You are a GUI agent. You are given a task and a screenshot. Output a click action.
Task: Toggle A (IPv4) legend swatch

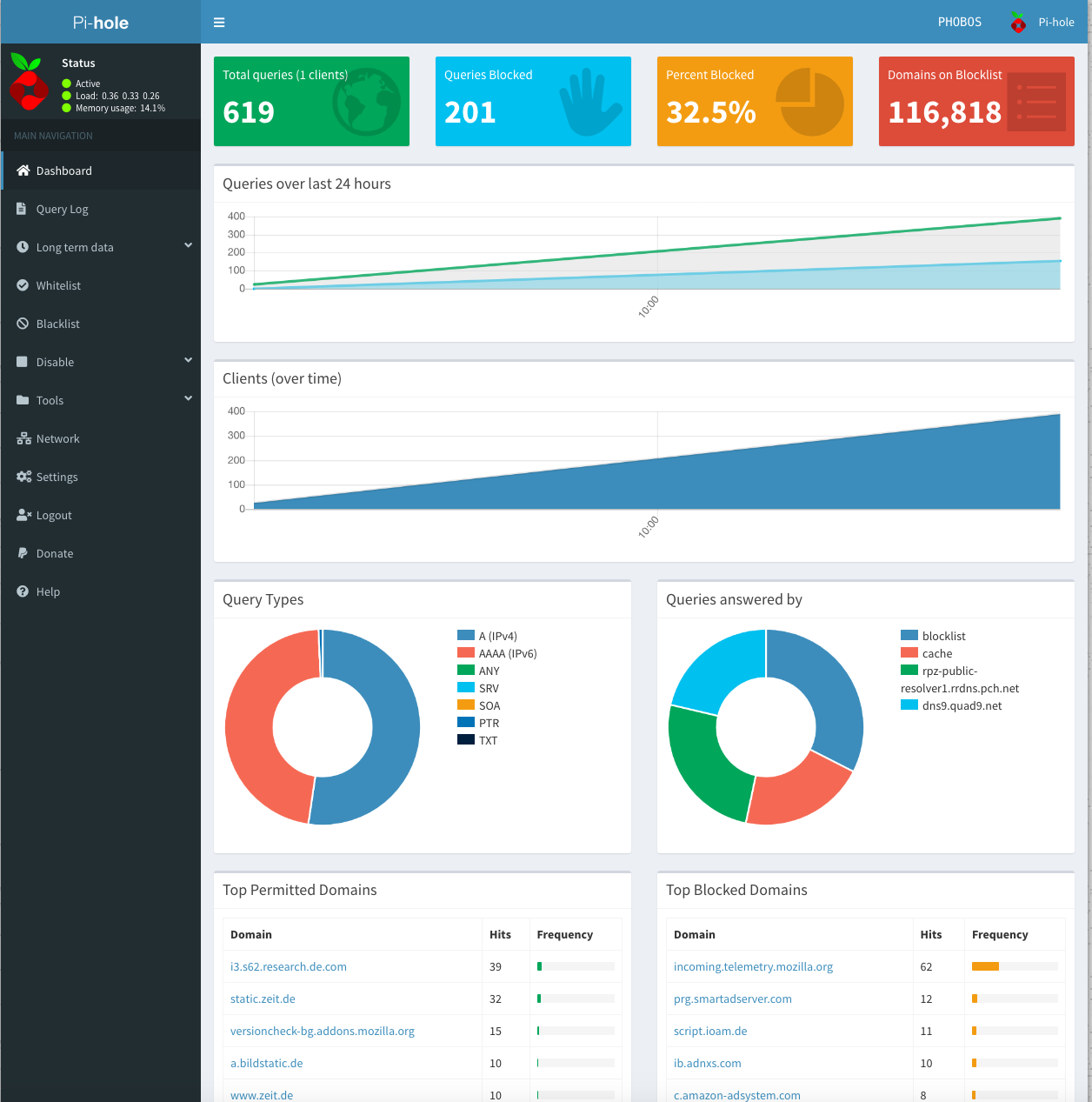click(466, 636)
